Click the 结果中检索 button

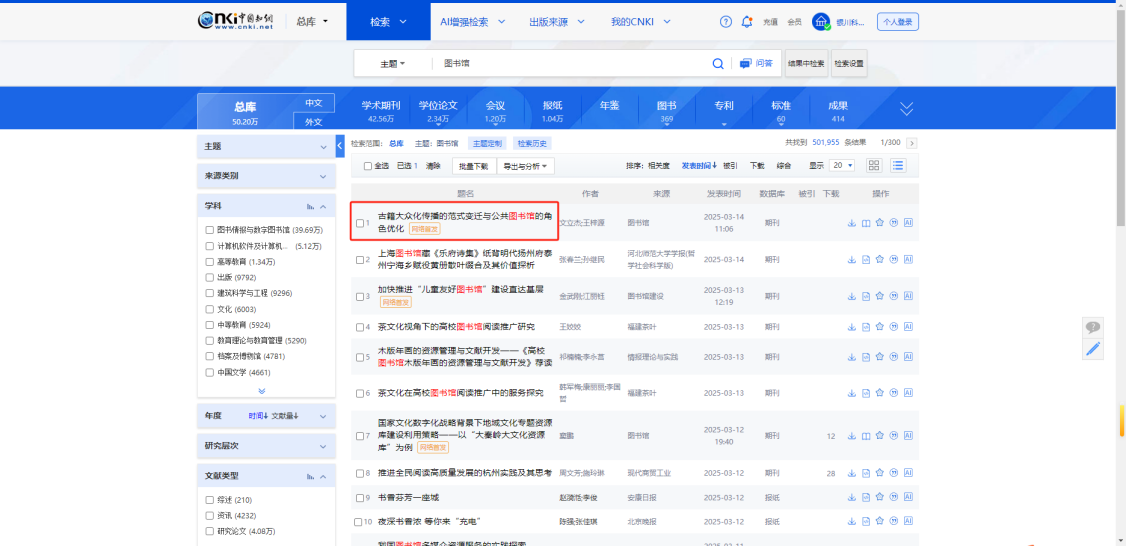pyautogui.click(x=806, y=63)
